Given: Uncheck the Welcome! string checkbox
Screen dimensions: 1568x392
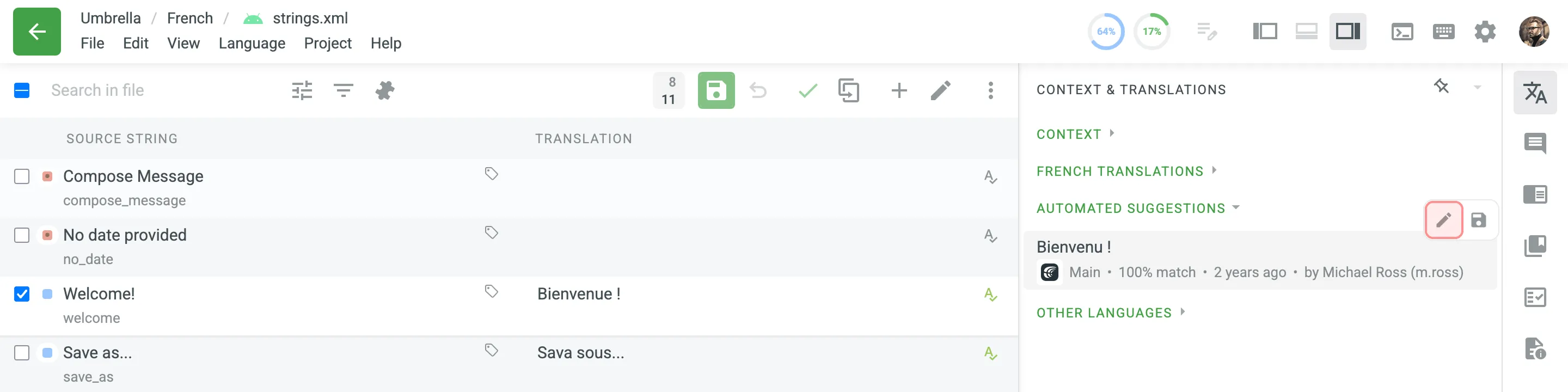Looking at the screenshot, I should [22, 294].
